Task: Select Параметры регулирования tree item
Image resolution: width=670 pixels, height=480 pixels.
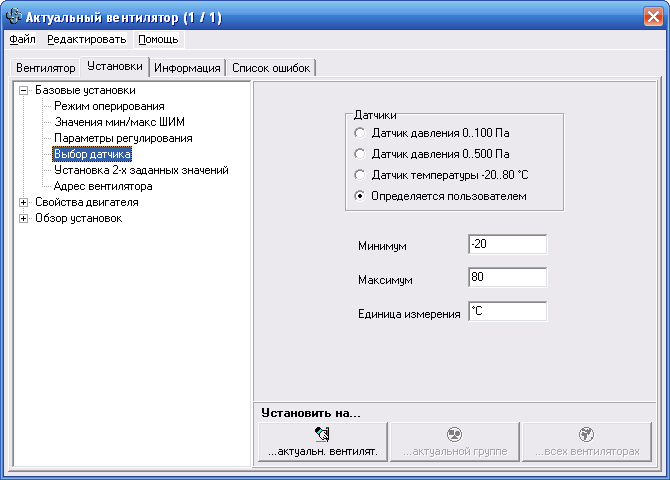Action: click(123, 138)
